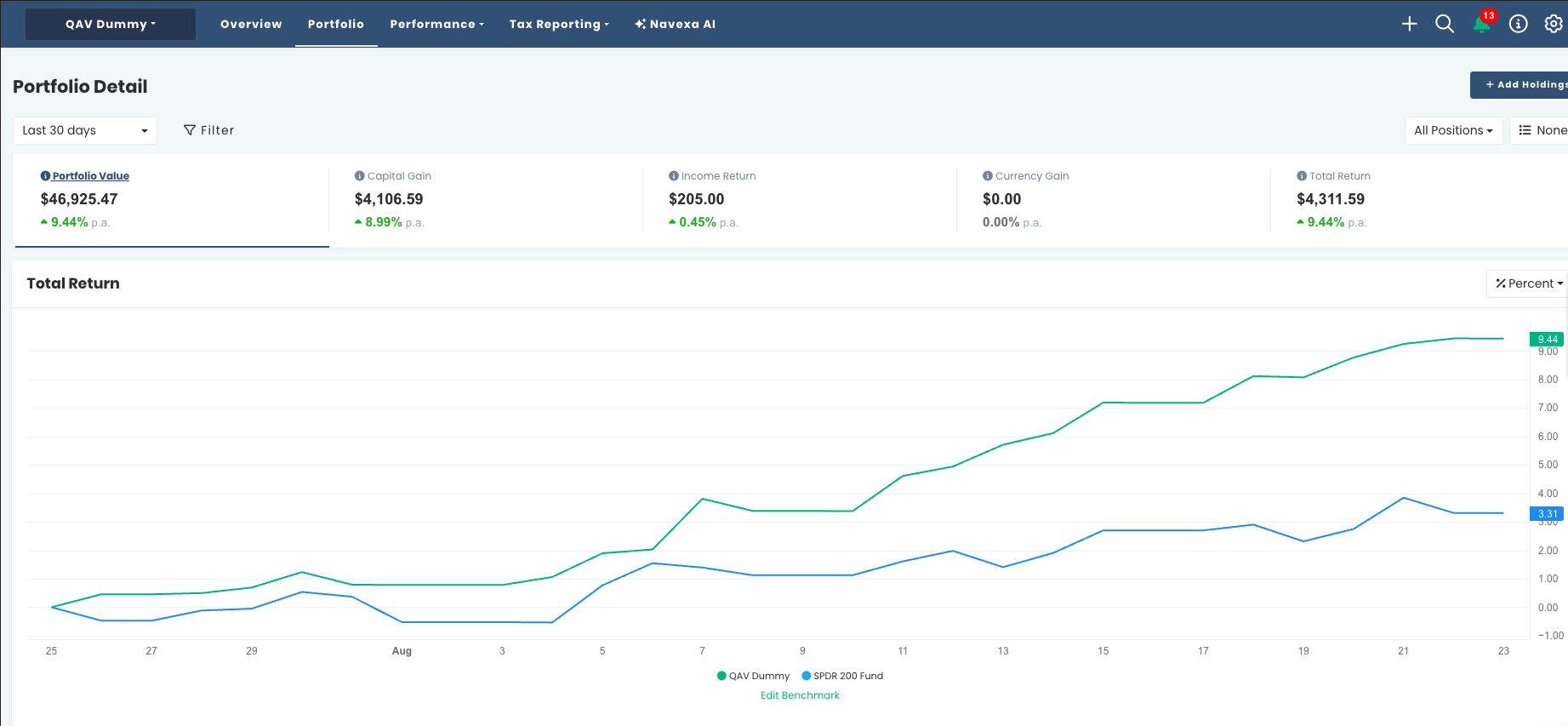Open search with the magnifier icon
The width and height of the screenshot is (1568, 726).
coord(1445,24)
